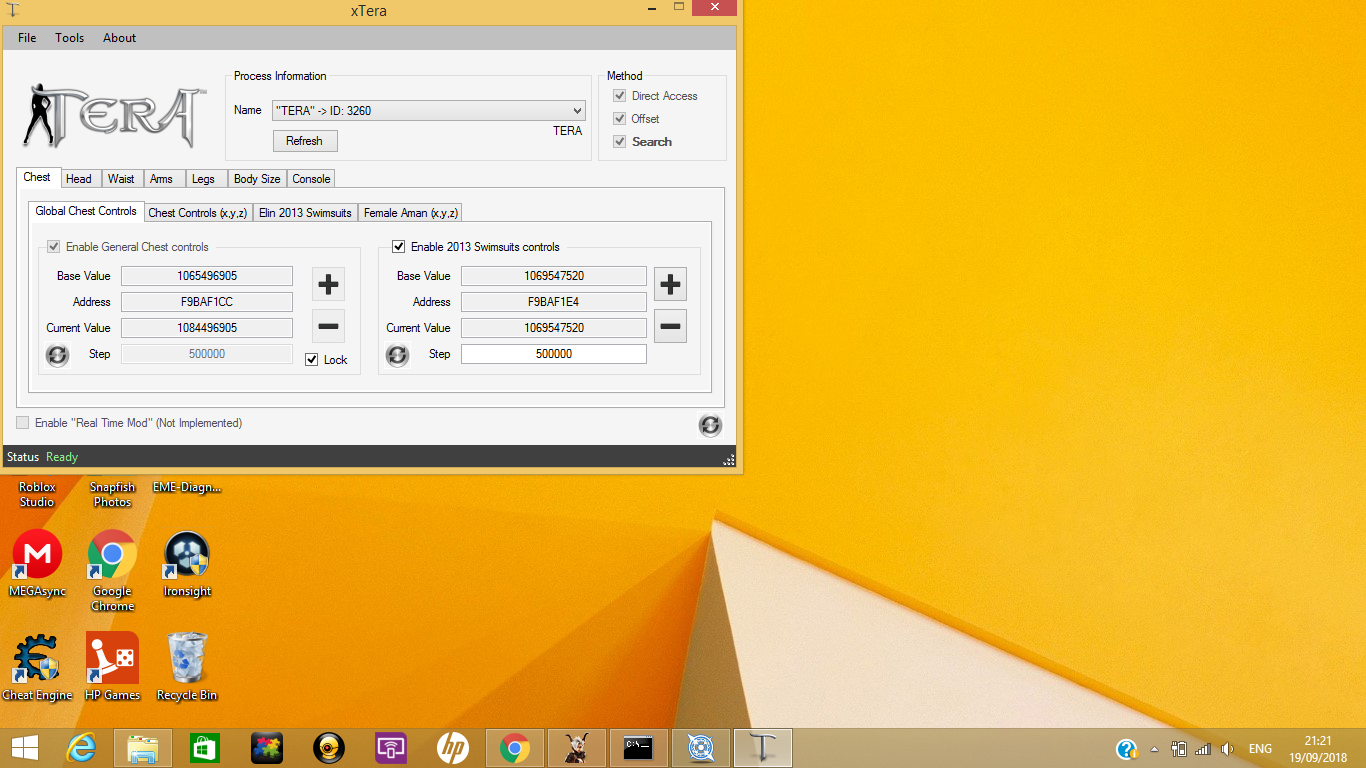Uncheck Enable 2013 Swimsuits controls
1366x768 pixels.
(x=399, y=247)
